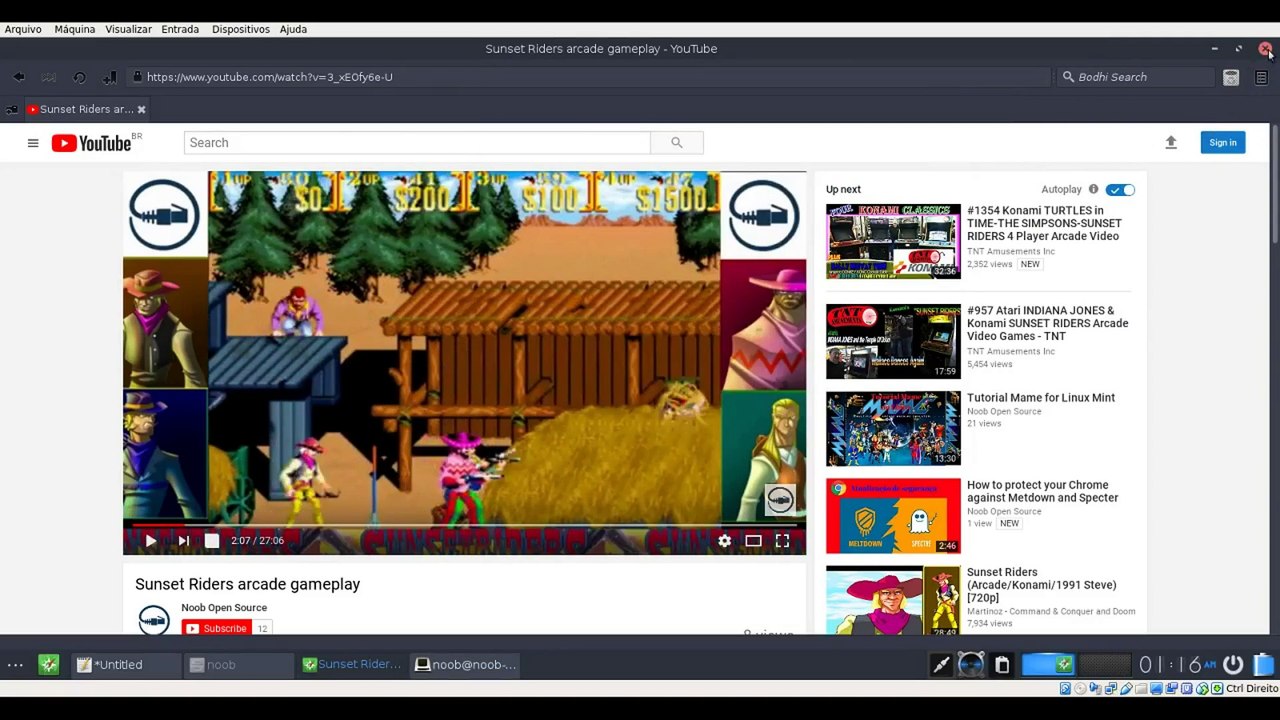
Task: Open the Arquivo menu
Action: click(23, 29)
